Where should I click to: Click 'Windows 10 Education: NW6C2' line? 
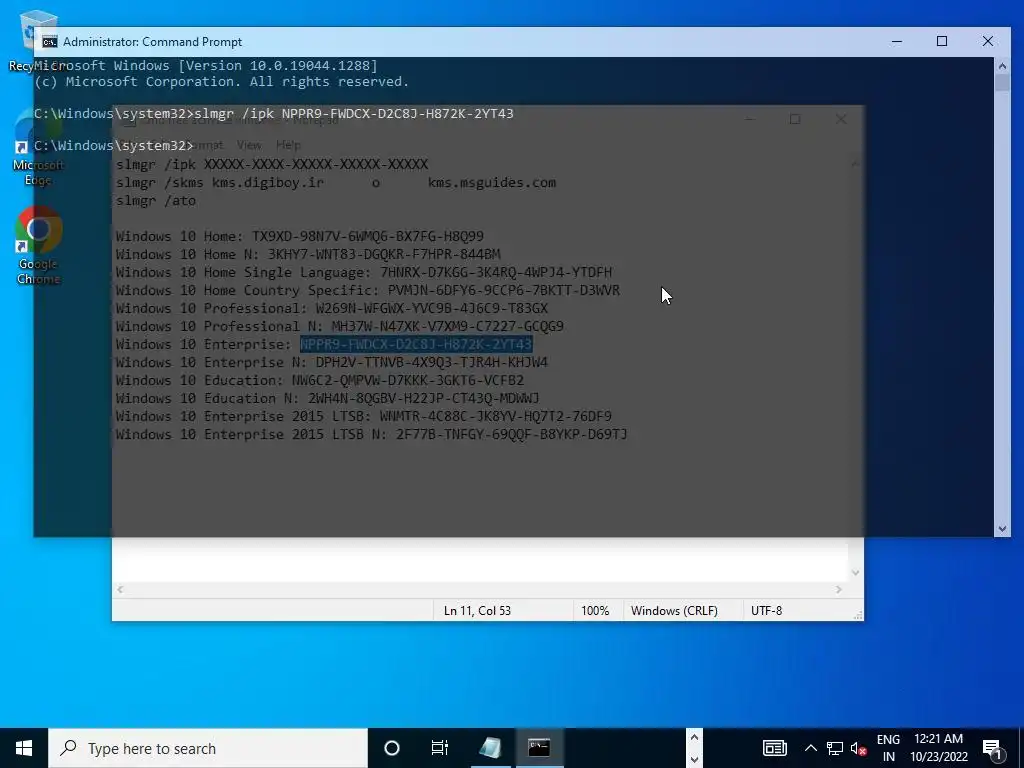coord(320,380)
